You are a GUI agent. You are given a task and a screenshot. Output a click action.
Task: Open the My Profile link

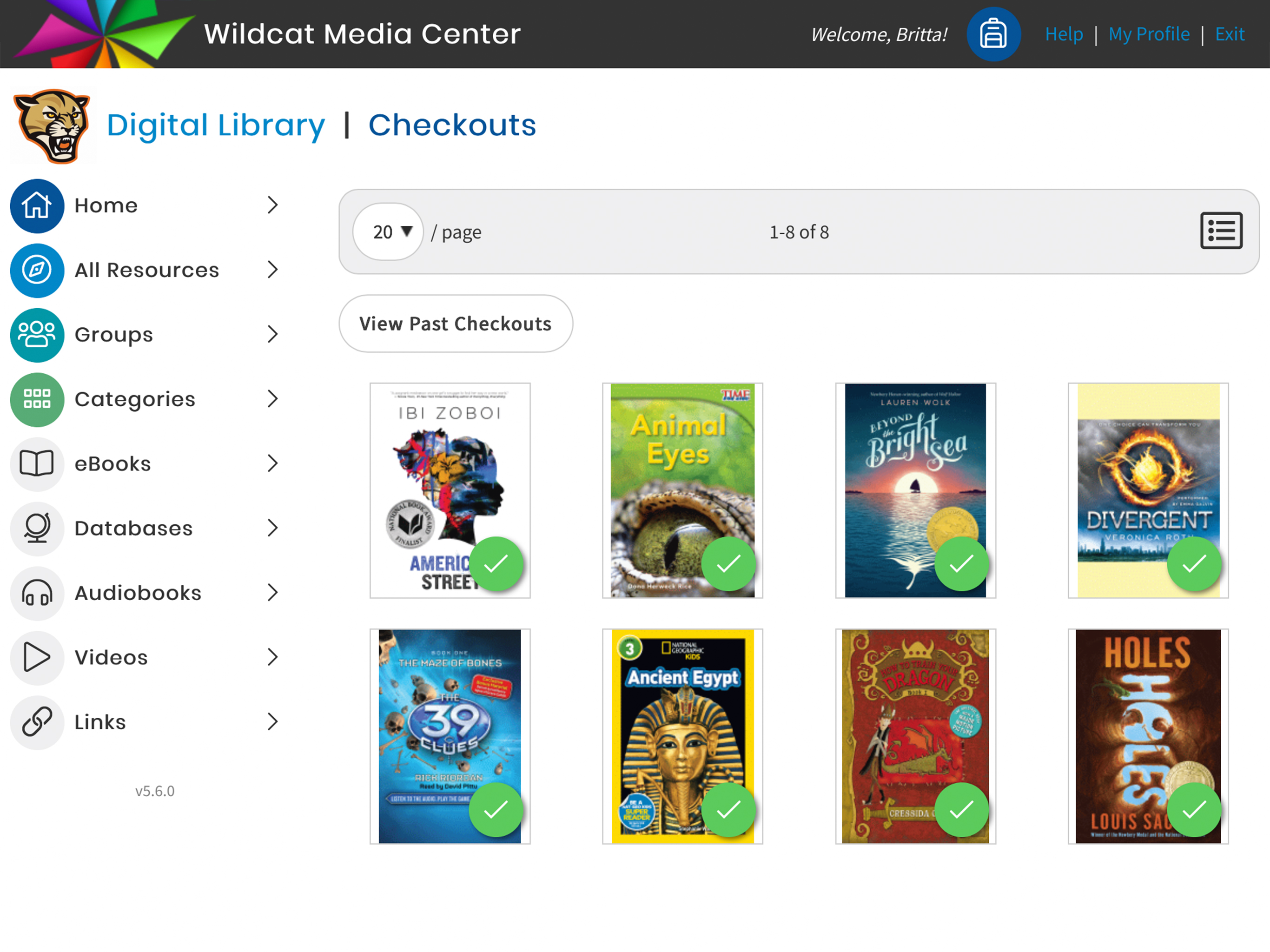(x=1149, y=34)
